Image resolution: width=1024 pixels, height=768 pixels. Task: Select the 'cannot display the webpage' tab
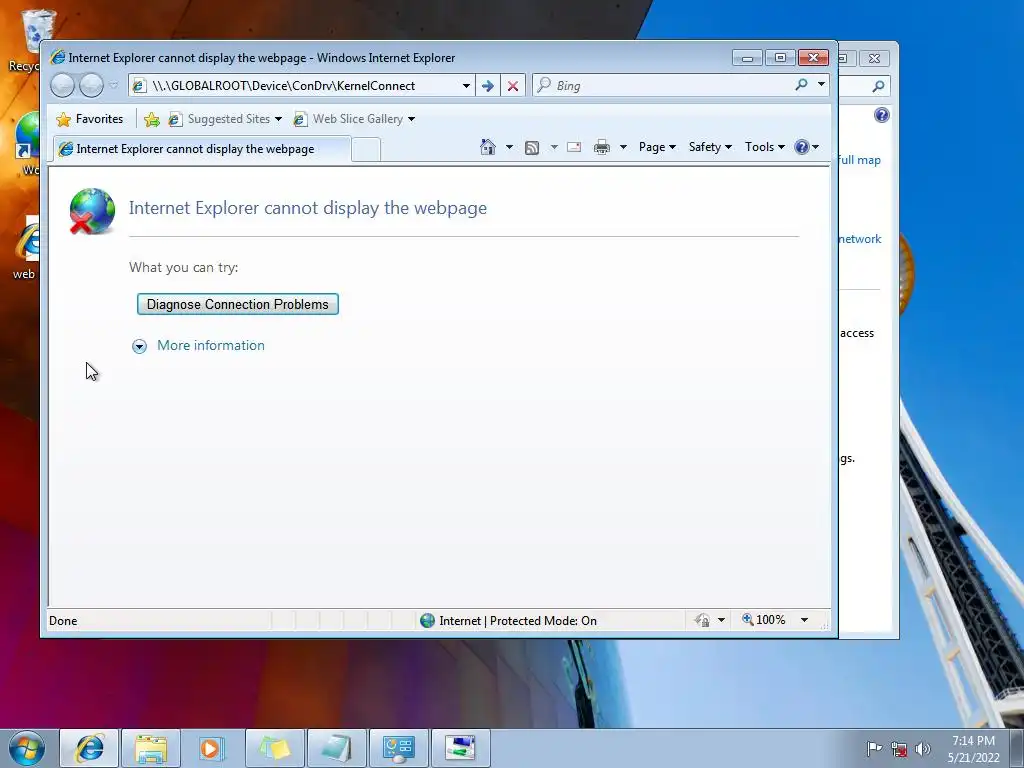pos(202,149)
